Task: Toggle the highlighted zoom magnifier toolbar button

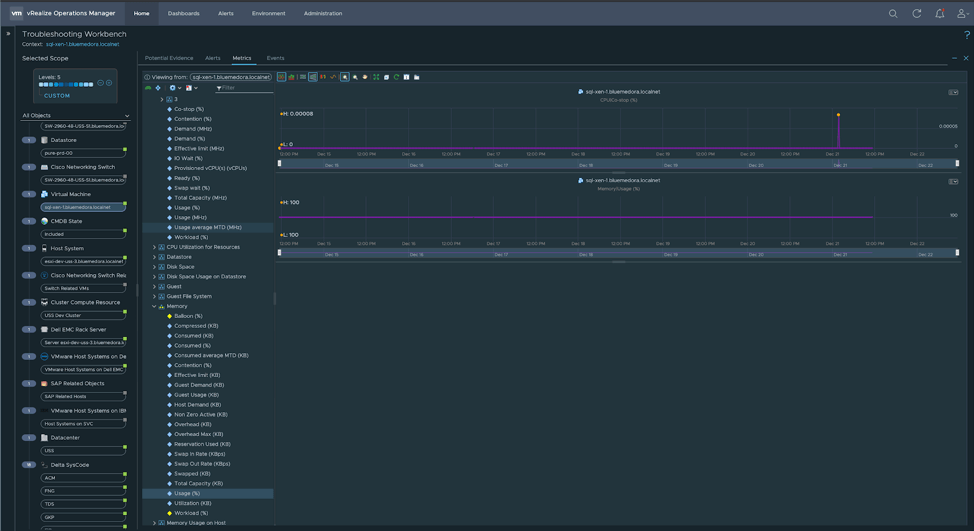Action: coord(345,77)
